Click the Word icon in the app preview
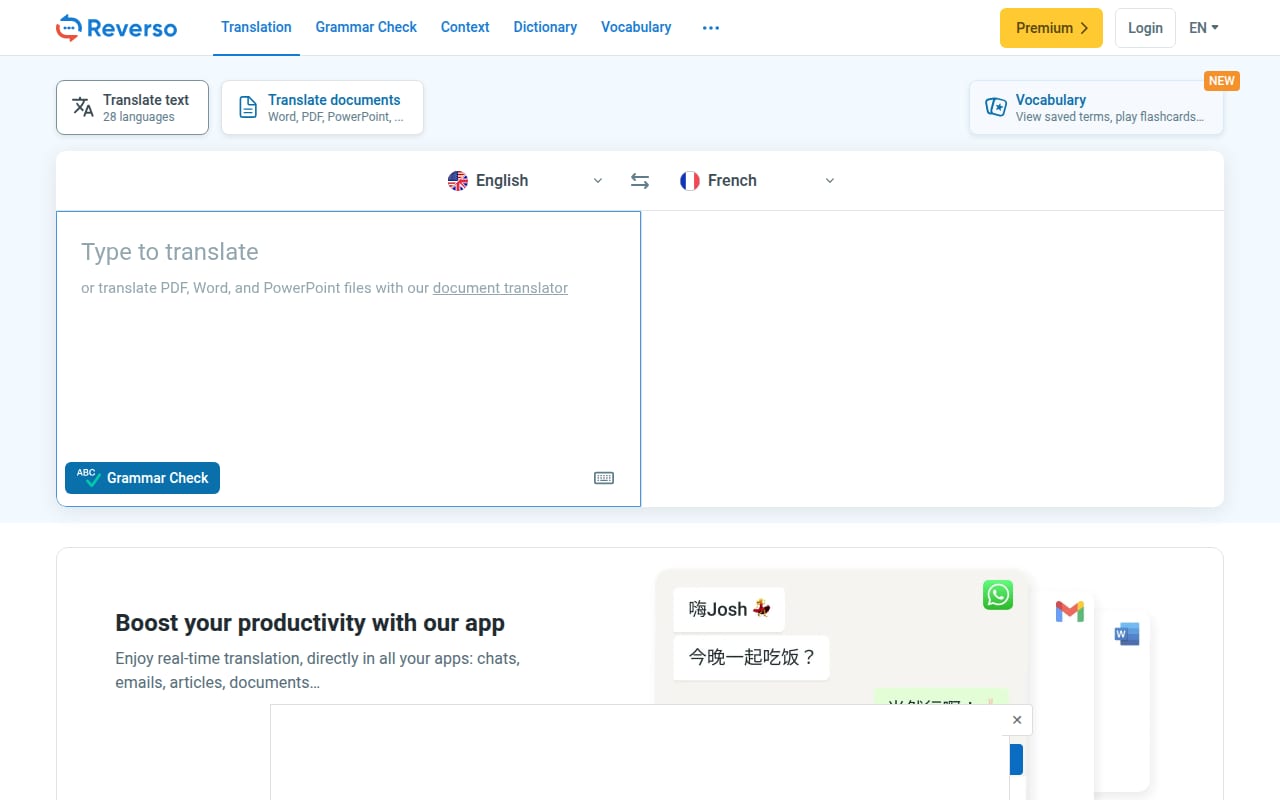This screenshot has height=800, width=1280. tap(1127, 634)
